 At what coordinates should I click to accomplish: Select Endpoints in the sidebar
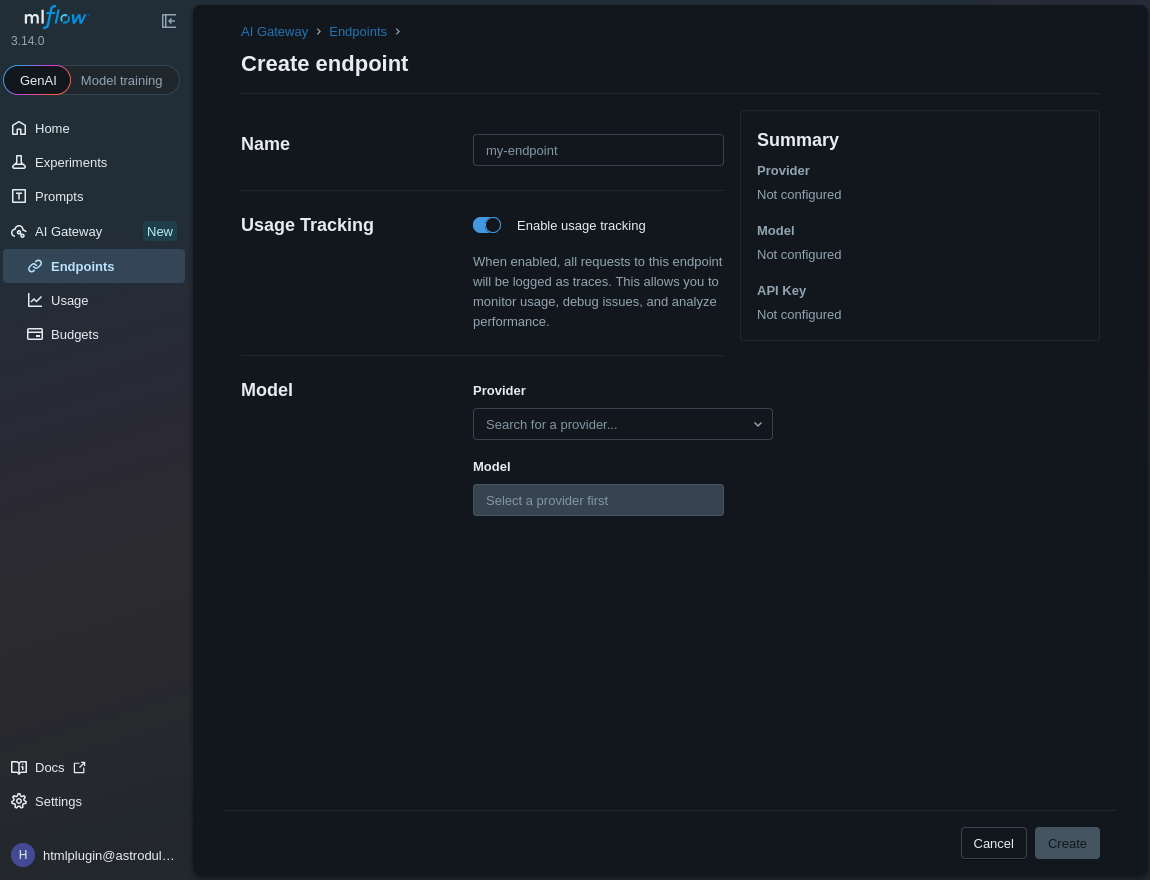94,266
